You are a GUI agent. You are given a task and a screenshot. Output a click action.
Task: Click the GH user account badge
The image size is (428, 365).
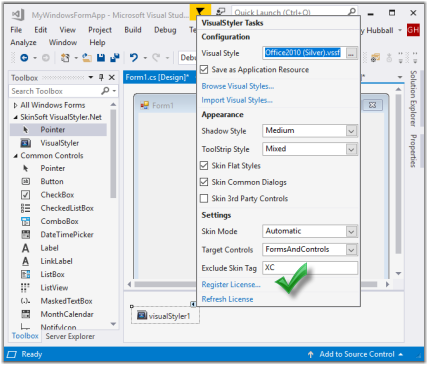[x=413, y=30]
